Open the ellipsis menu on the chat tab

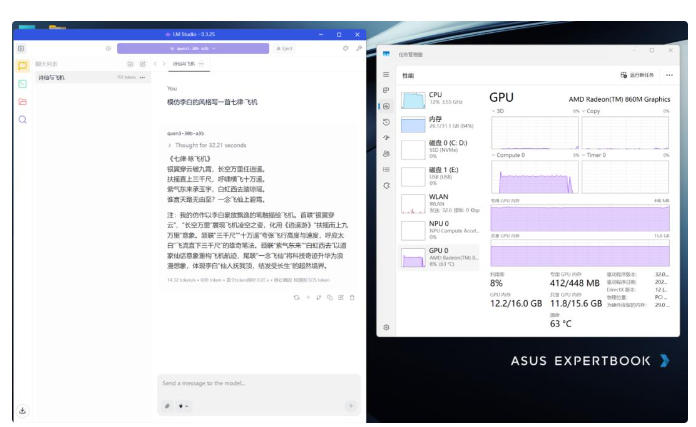(201, 64)
